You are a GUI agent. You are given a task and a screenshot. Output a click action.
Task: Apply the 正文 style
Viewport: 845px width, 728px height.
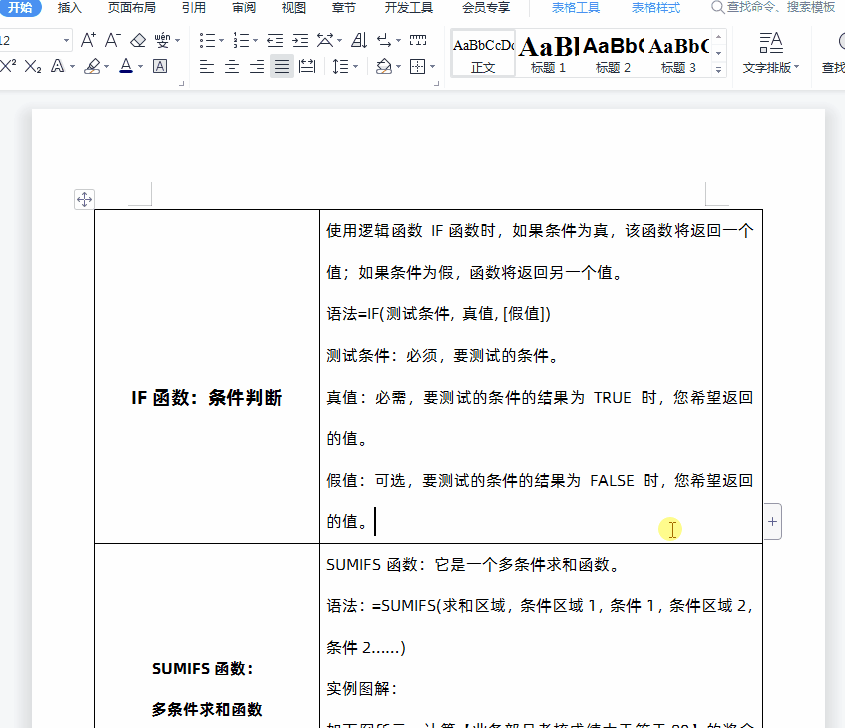[x=483, y=53]
